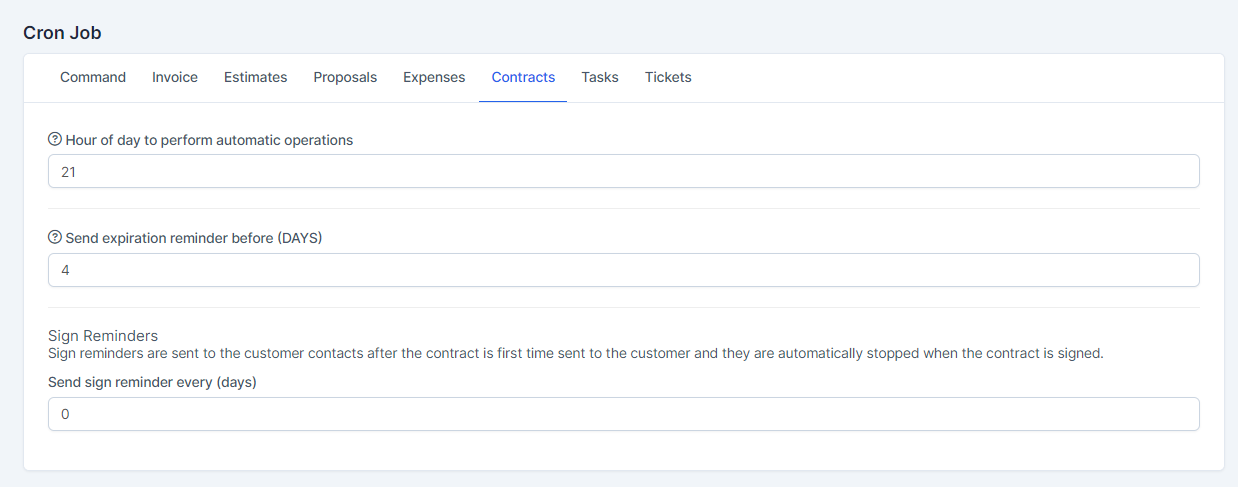Select the Proposals tab
This screenshot has width=1238, height=487.
coord(345,77)
